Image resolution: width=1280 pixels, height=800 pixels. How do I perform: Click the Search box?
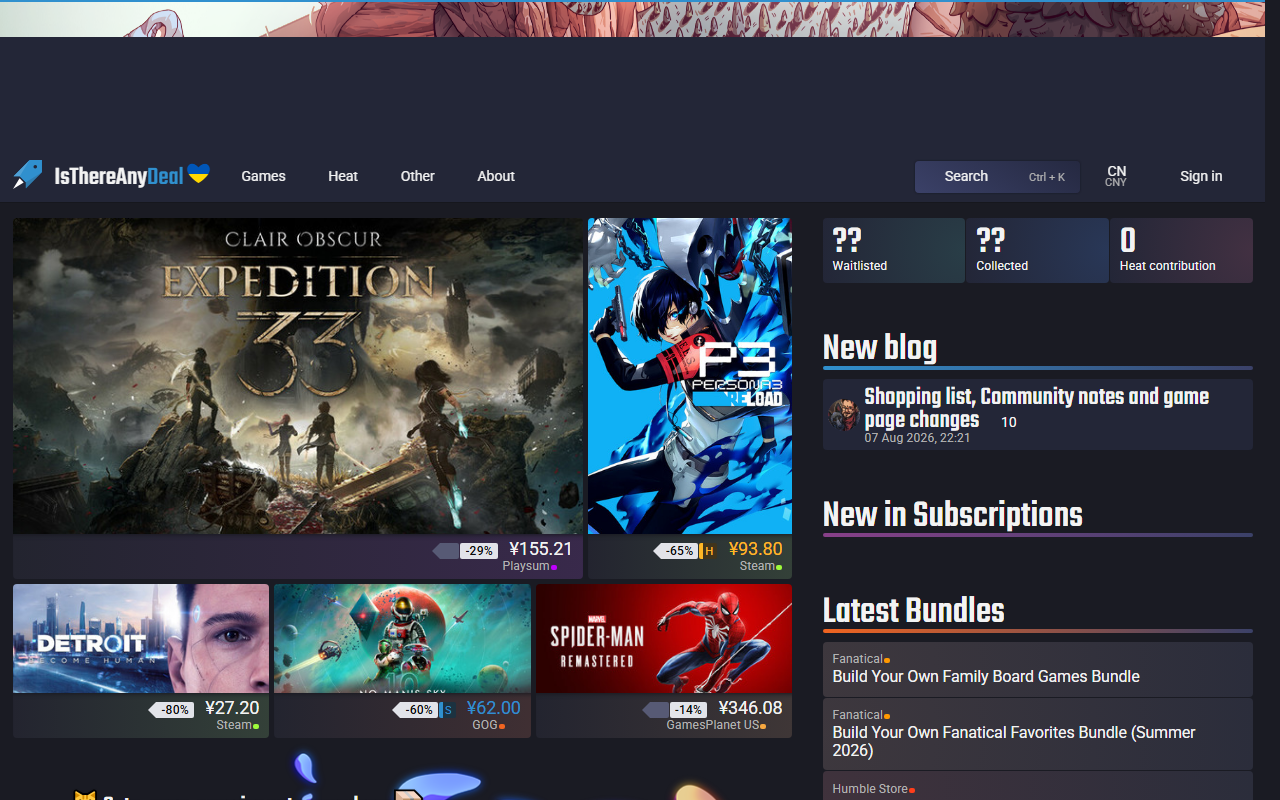[997, 177]
